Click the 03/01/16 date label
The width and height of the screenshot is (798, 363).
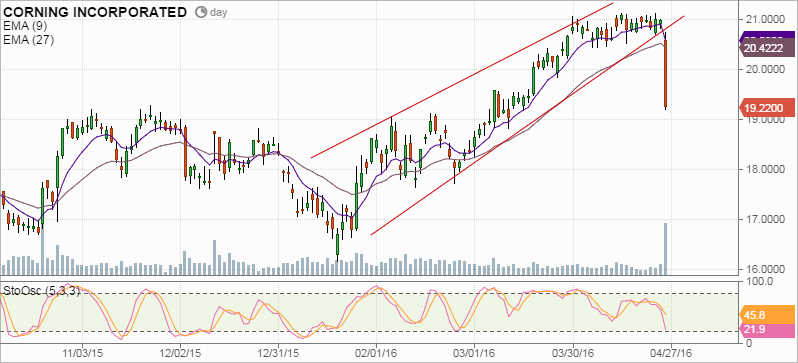(474, 353)
